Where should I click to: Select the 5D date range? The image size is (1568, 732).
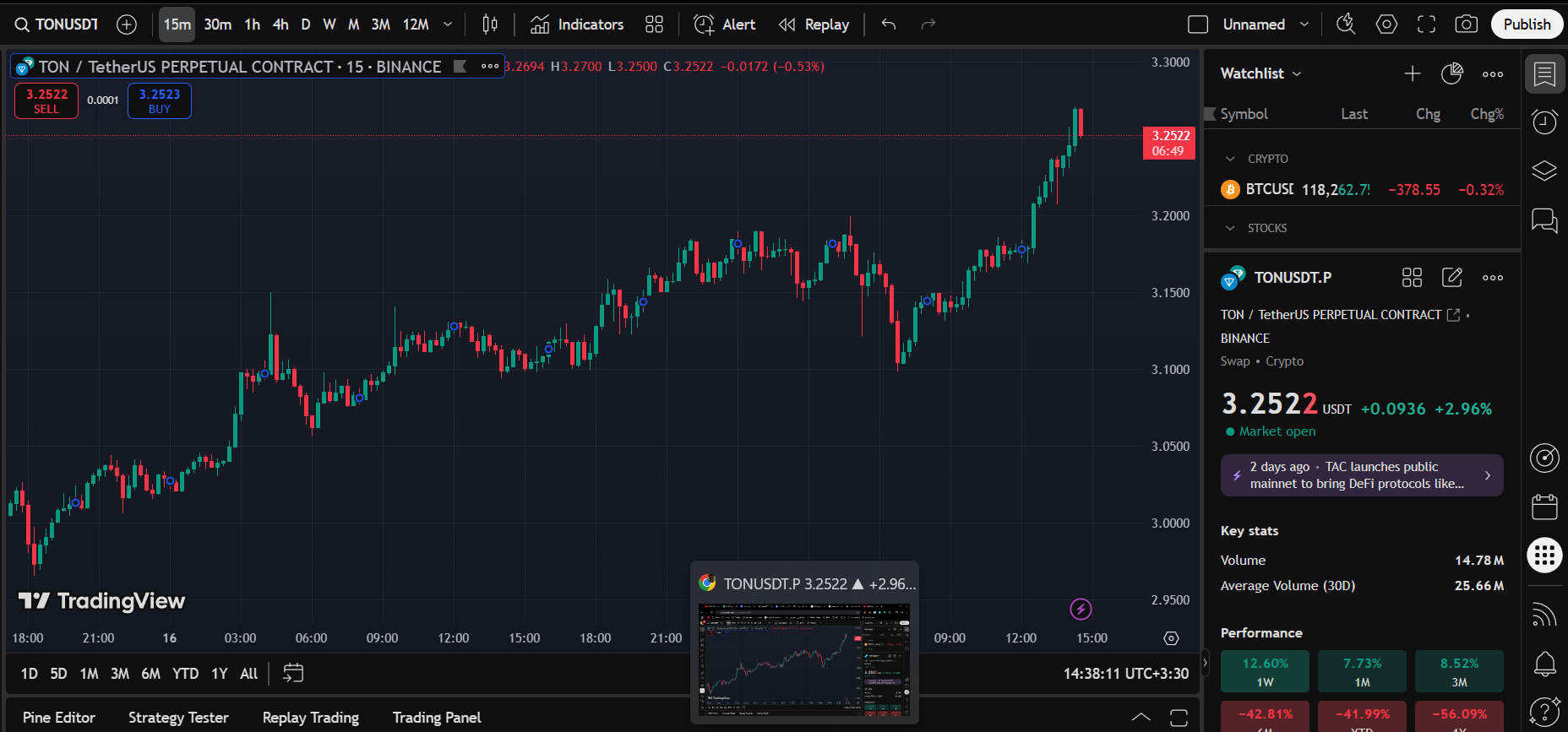[58, 674]
